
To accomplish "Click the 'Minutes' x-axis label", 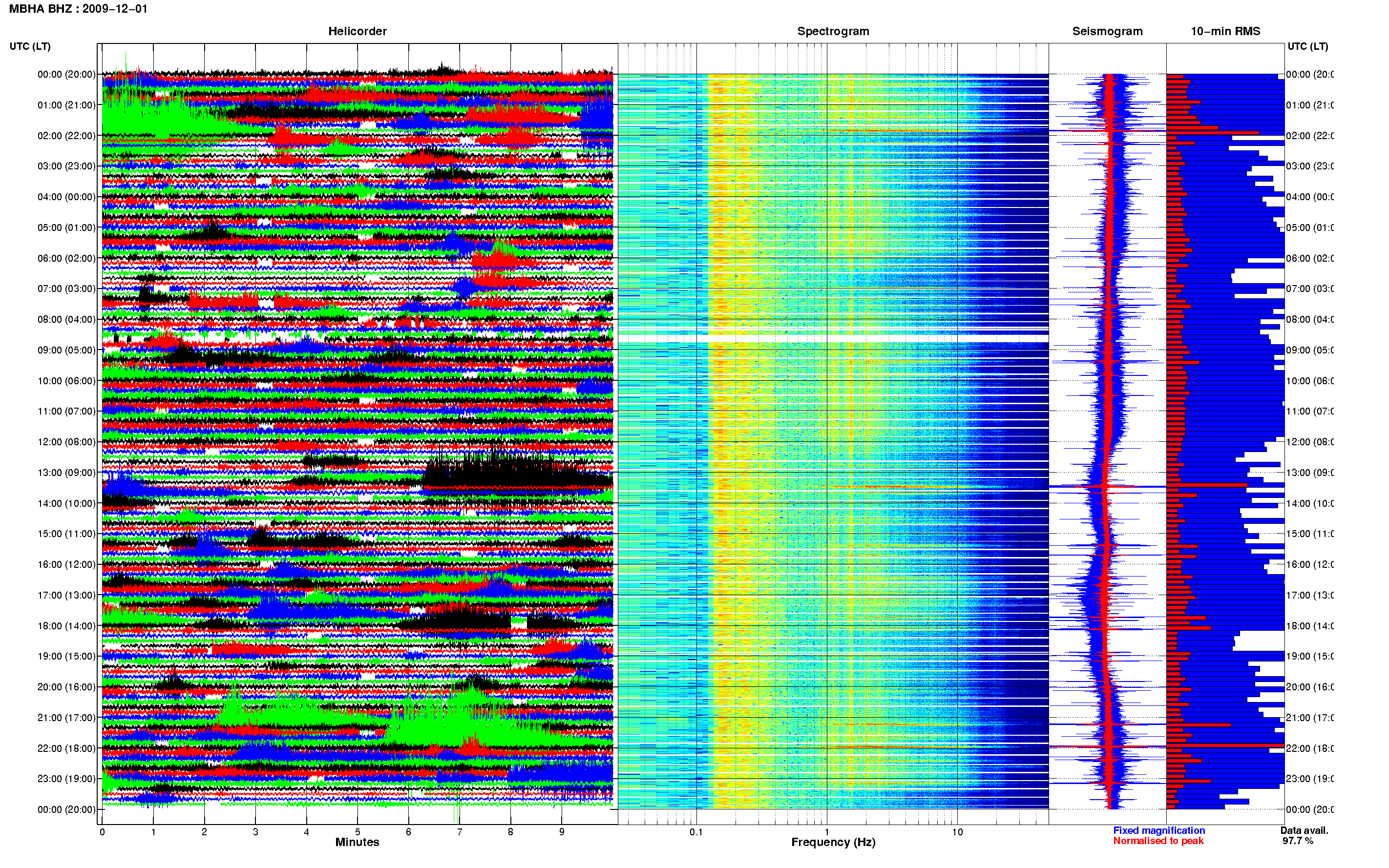I will pos(357,842).
